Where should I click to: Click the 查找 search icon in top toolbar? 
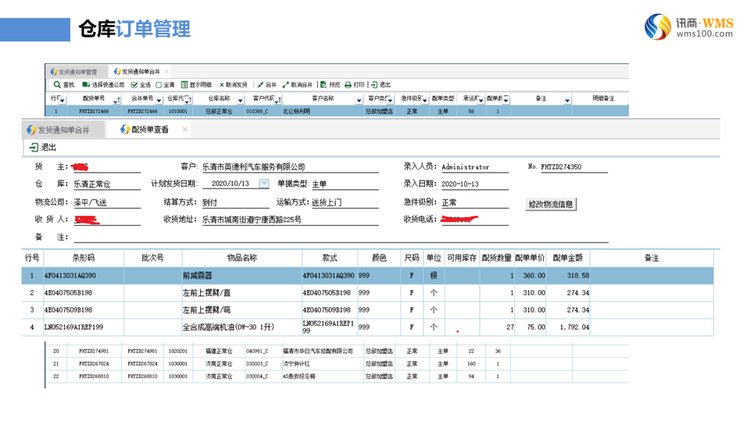(57, 85)
